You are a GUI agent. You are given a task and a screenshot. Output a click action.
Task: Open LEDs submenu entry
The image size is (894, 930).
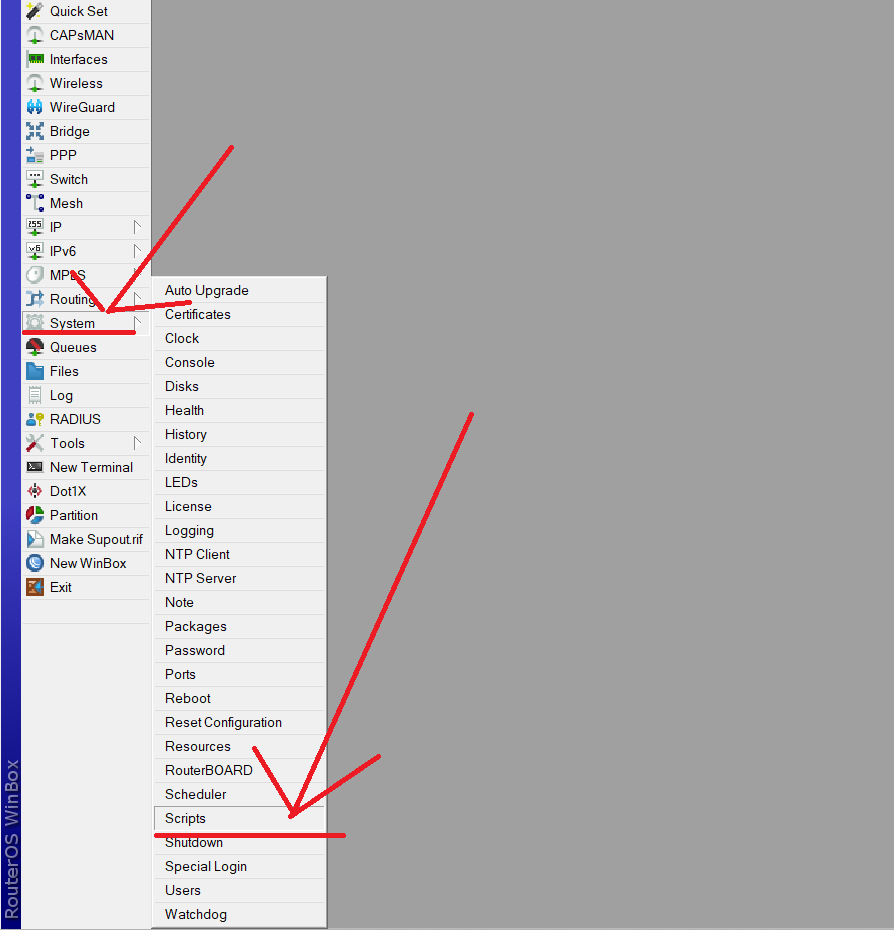point(240,483)
